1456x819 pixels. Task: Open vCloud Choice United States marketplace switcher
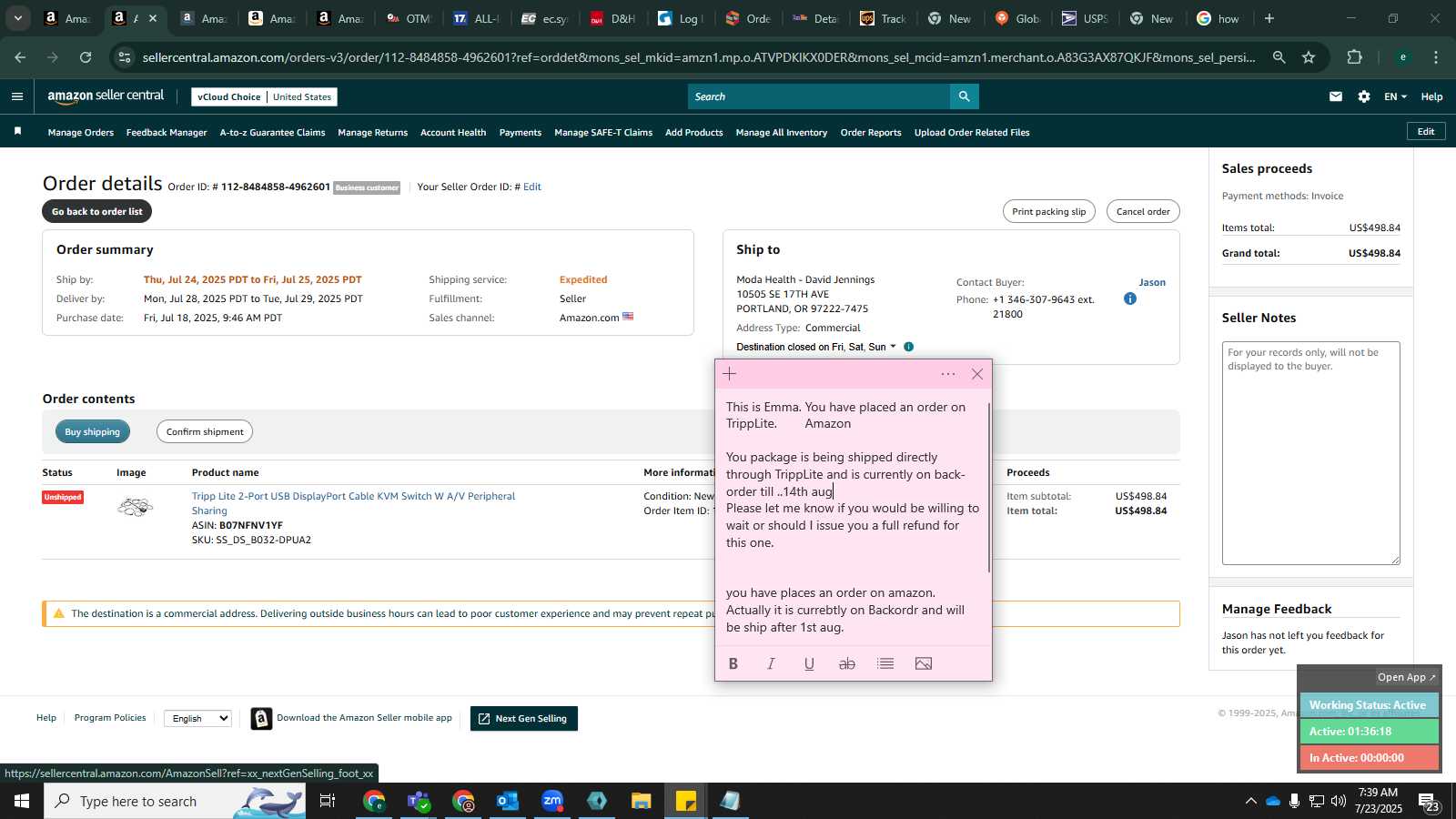point(265,96)
